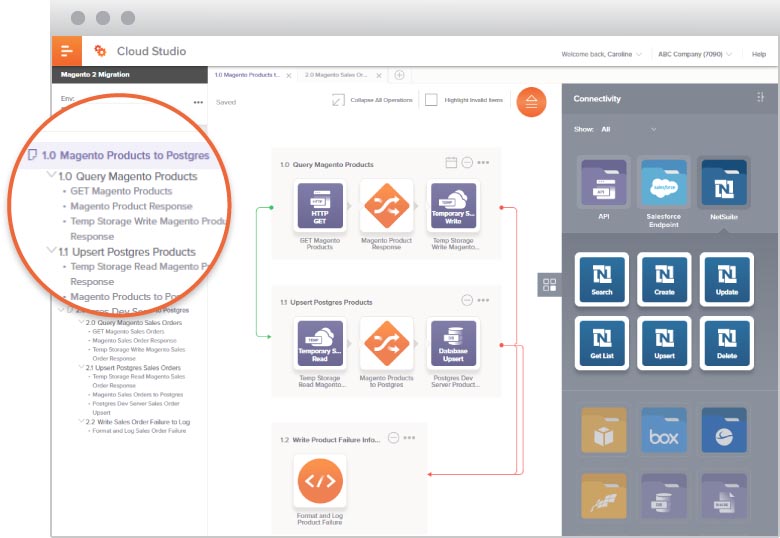This screenshot has height=538, width=780.
Task: Open the Help link
Action: pos(759,54)
